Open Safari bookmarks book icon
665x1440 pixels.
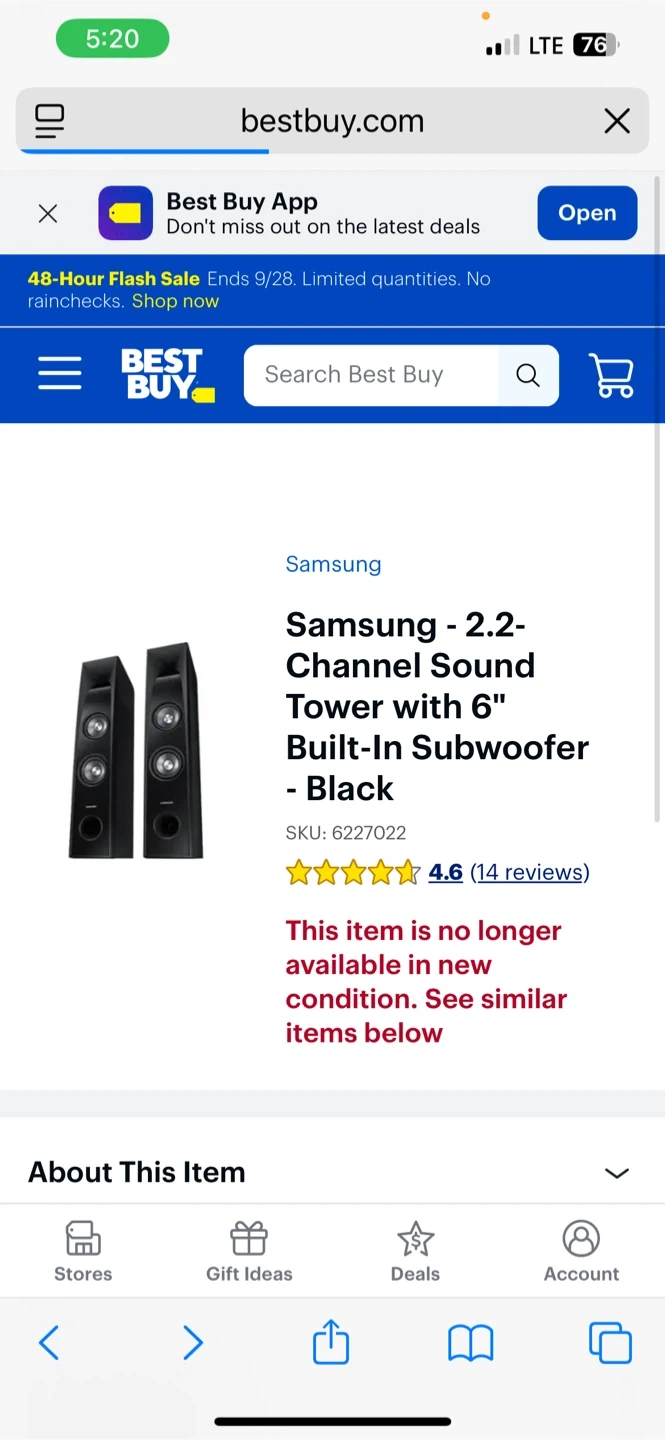(x=470, y=1343)
